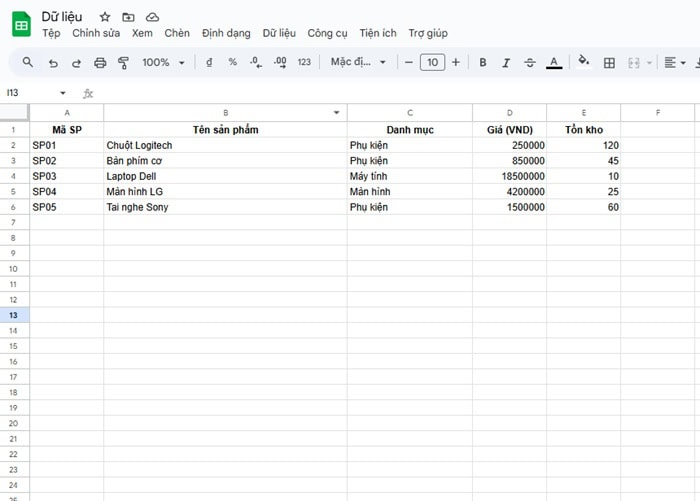Open the Trợ giúp menu
The height and width of the screenshot is (501, 700).
pos(428,33)
